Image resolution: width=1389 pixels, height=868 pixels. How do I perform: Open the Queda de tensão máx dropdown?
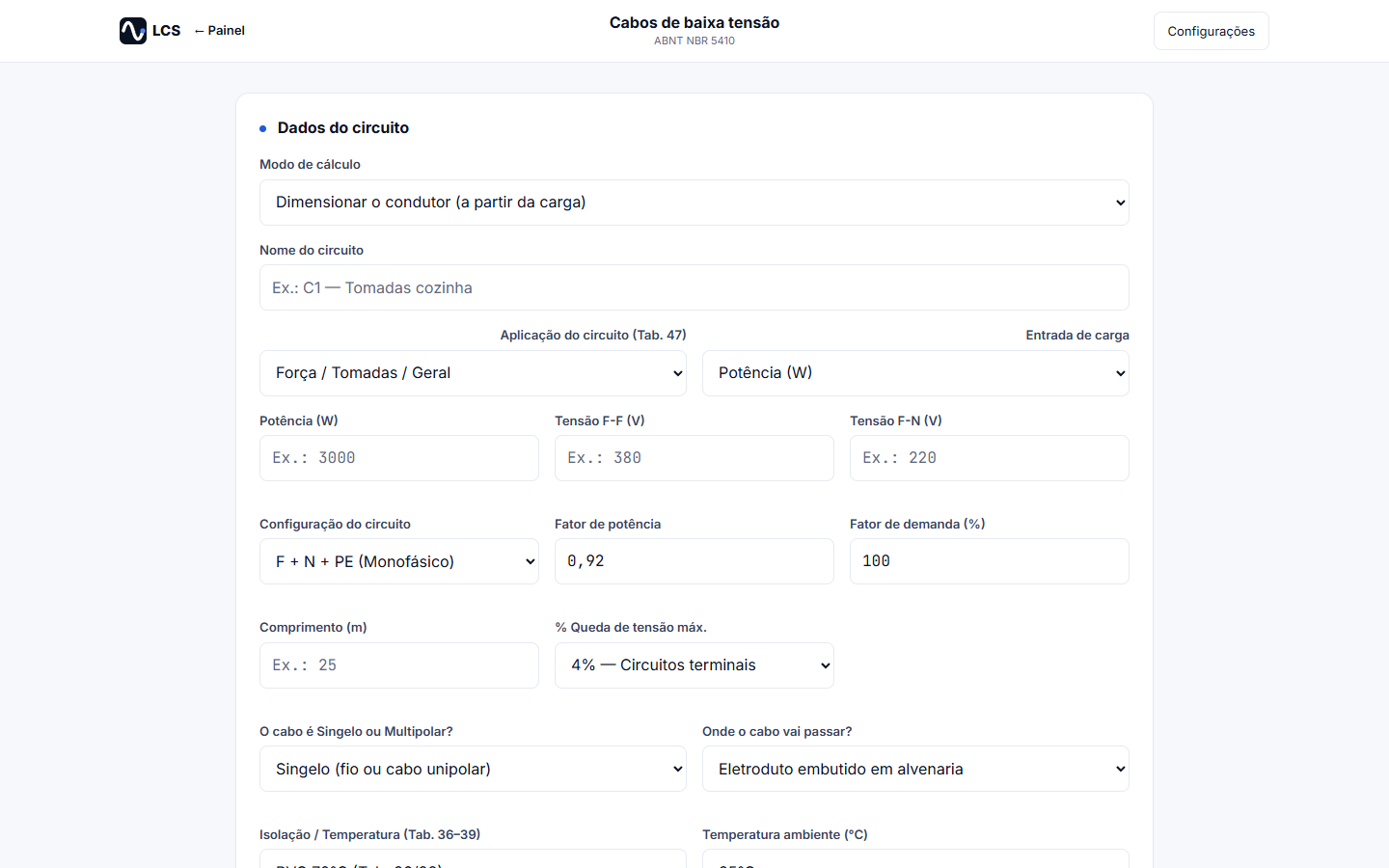[x=694, y=665]
